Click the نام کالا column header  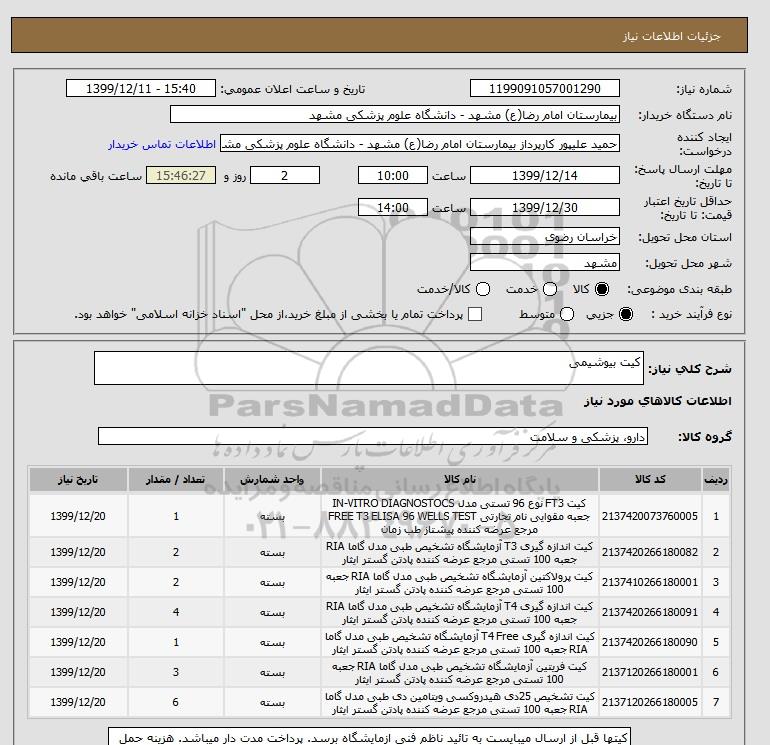(460, 479)
